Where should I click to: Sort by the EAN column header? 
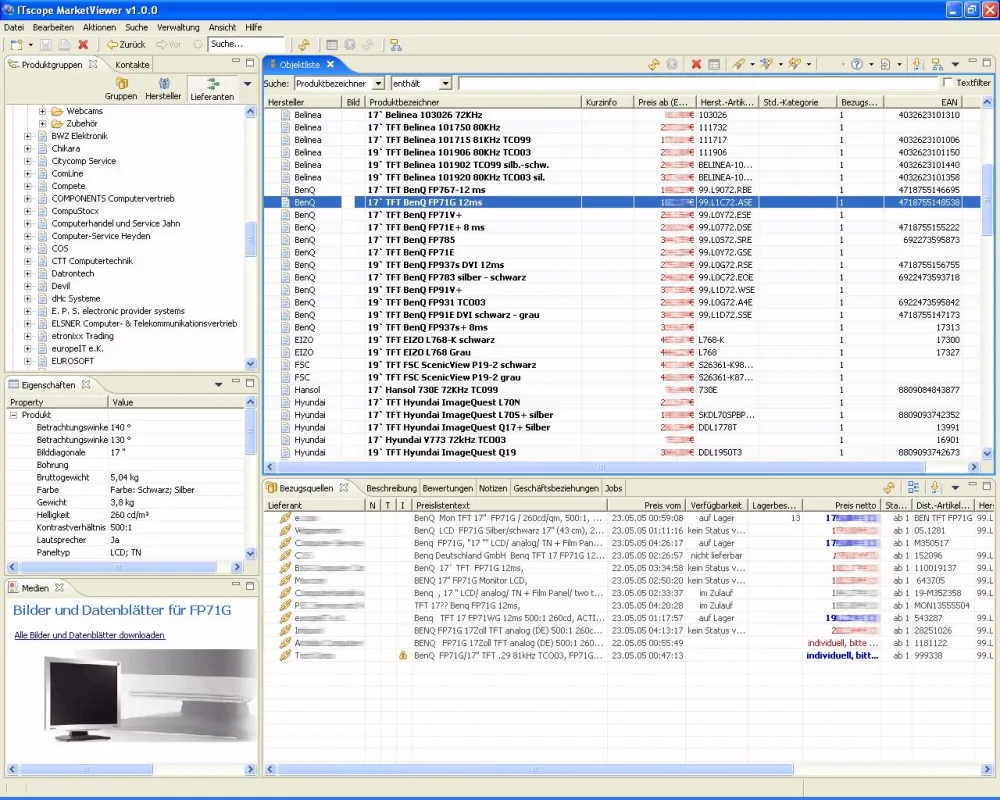point(923,102)
